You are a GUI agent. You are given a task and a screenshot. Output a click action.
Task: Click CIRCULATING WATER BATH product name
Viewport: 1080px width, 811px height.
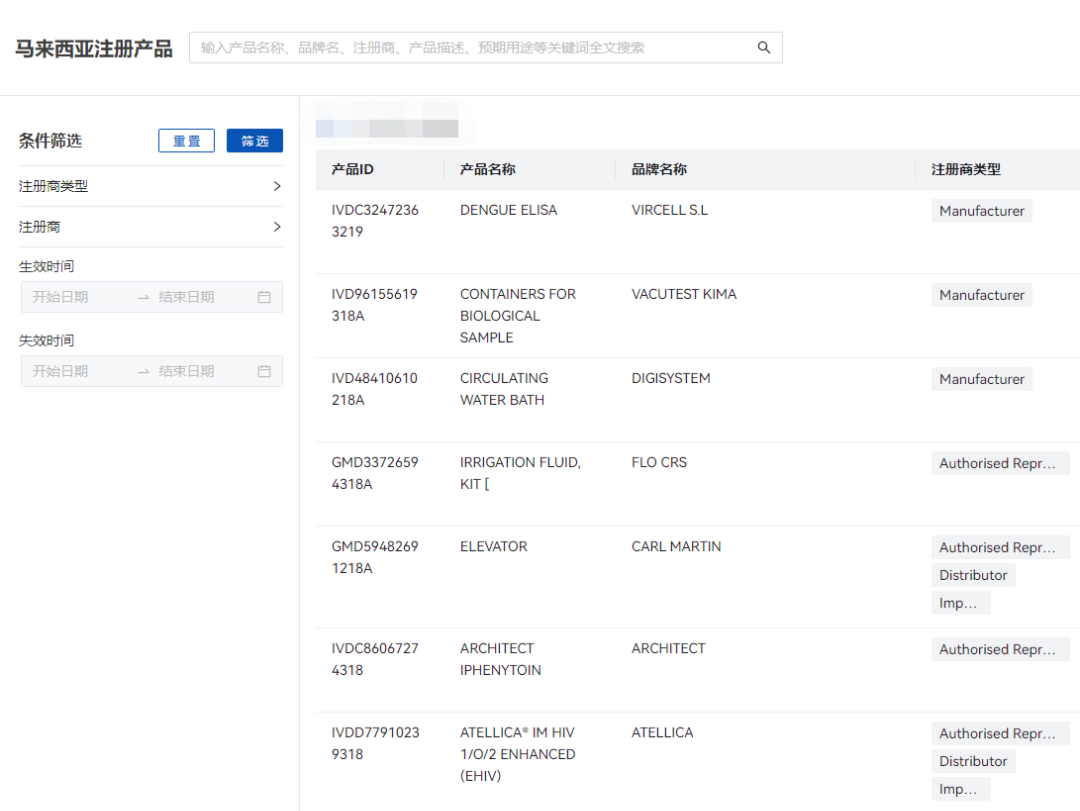click(504, 389)
